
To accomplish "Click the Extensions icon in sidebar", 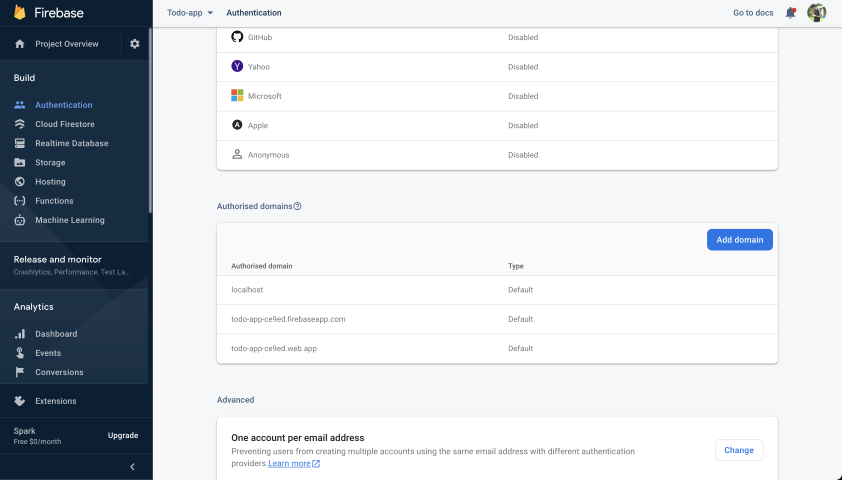I will 20,401.
